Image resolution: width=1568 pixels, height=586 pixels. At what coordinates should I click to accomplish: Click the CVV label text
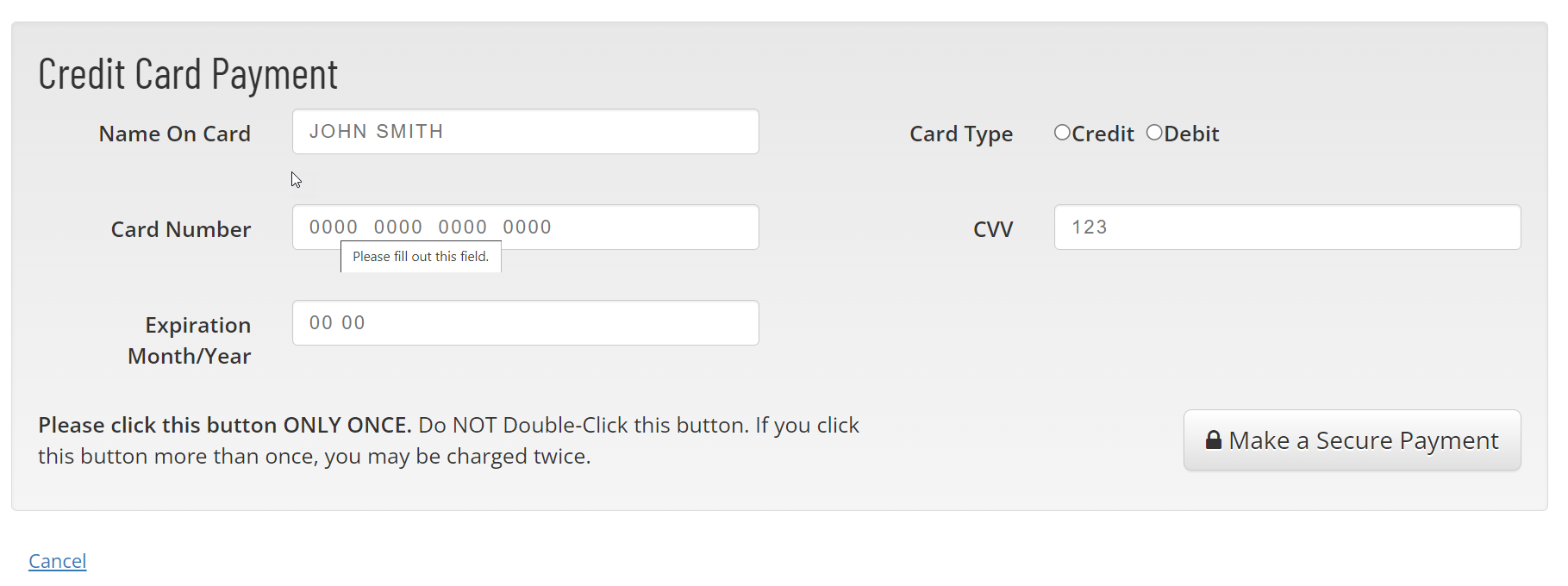[992, 229]
